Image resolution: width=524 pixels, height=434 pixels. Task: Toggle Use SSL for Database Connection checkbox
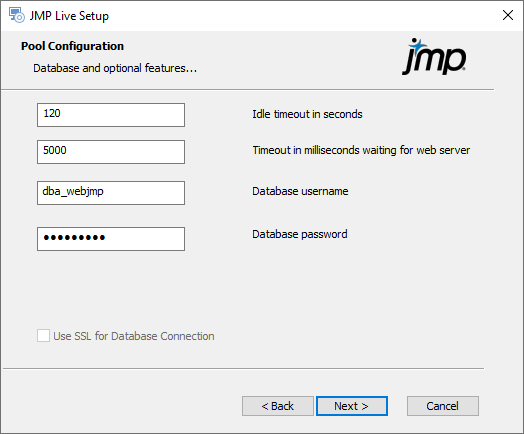[43, 336]
